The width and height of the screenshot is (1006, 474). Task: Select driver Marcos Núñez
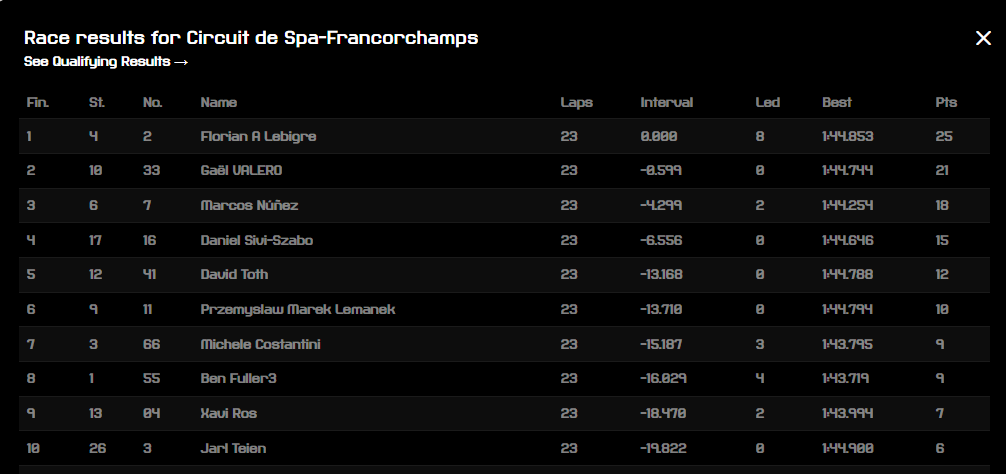250,205
